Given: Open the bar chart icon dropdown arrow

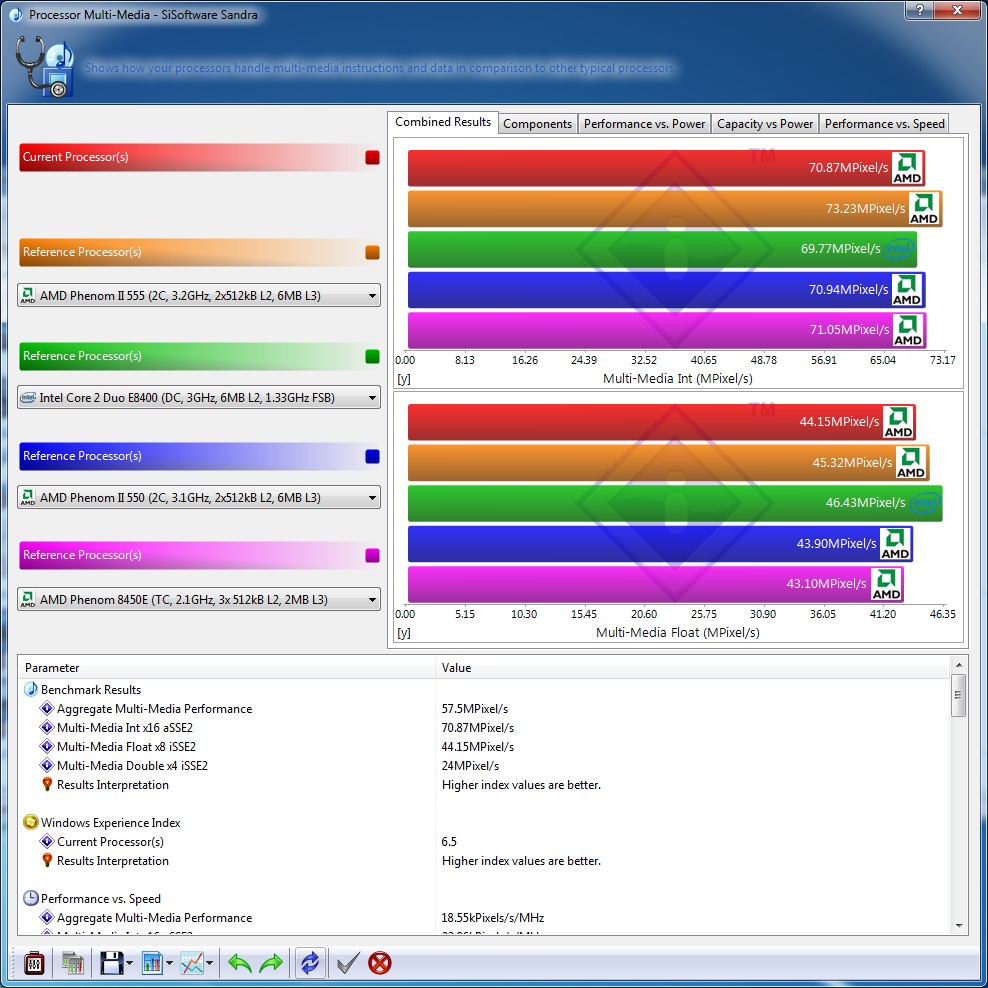Looking at the screenshot, I should tap(169, 963).
